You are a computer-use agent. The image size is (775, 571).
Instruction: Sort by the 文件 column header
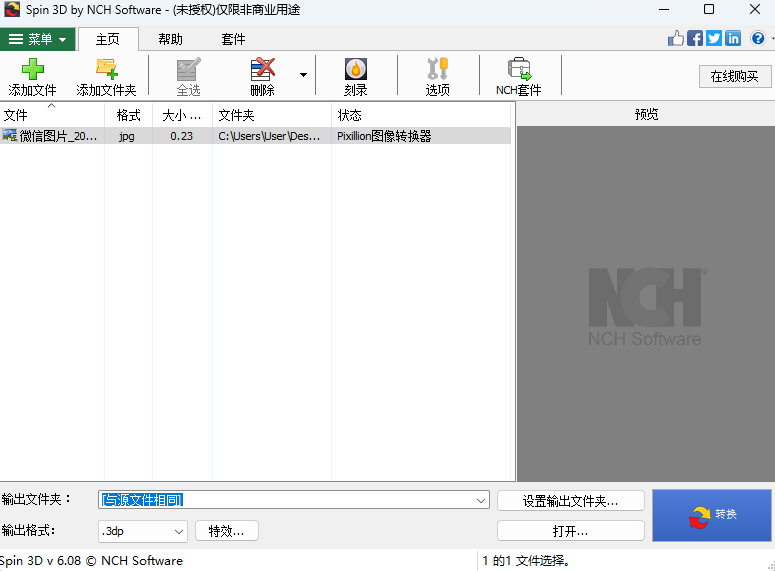[52, 115]
